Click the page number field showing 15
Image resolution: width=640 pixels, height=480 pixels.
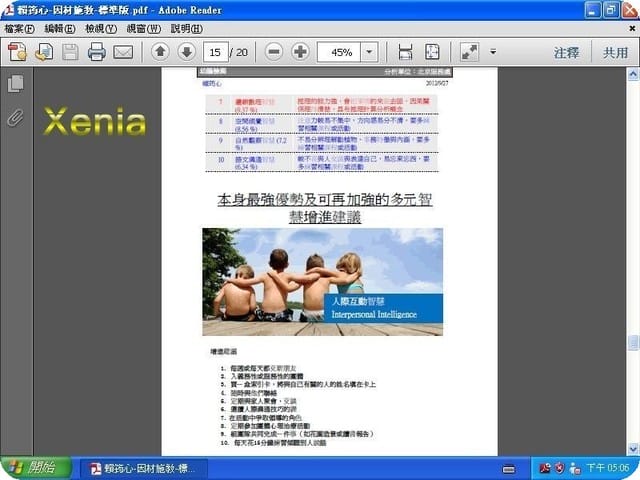216,52
